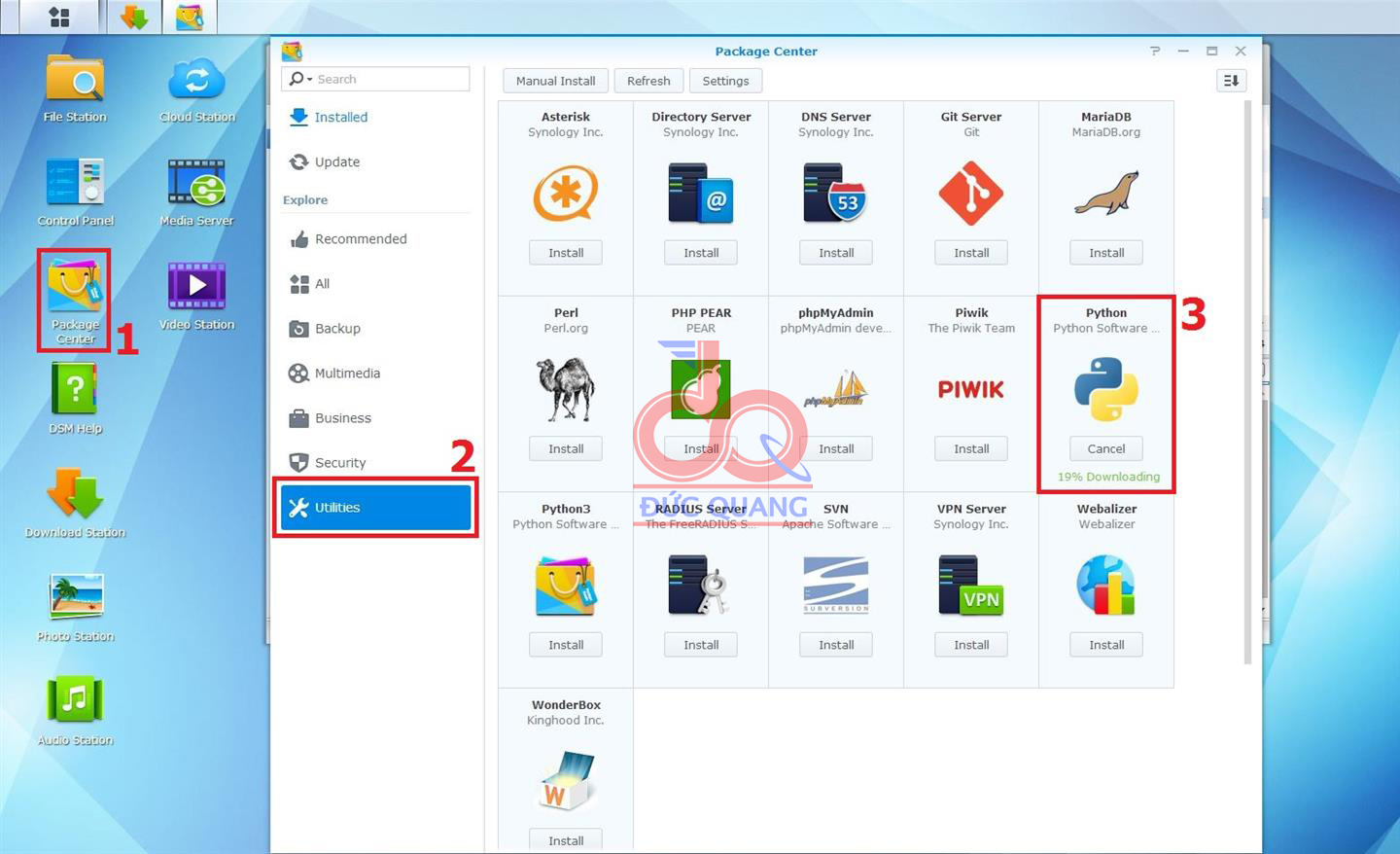Screen dimensions: 1400x854
Task: Install VPN Server package
Action: coord(971,645)
